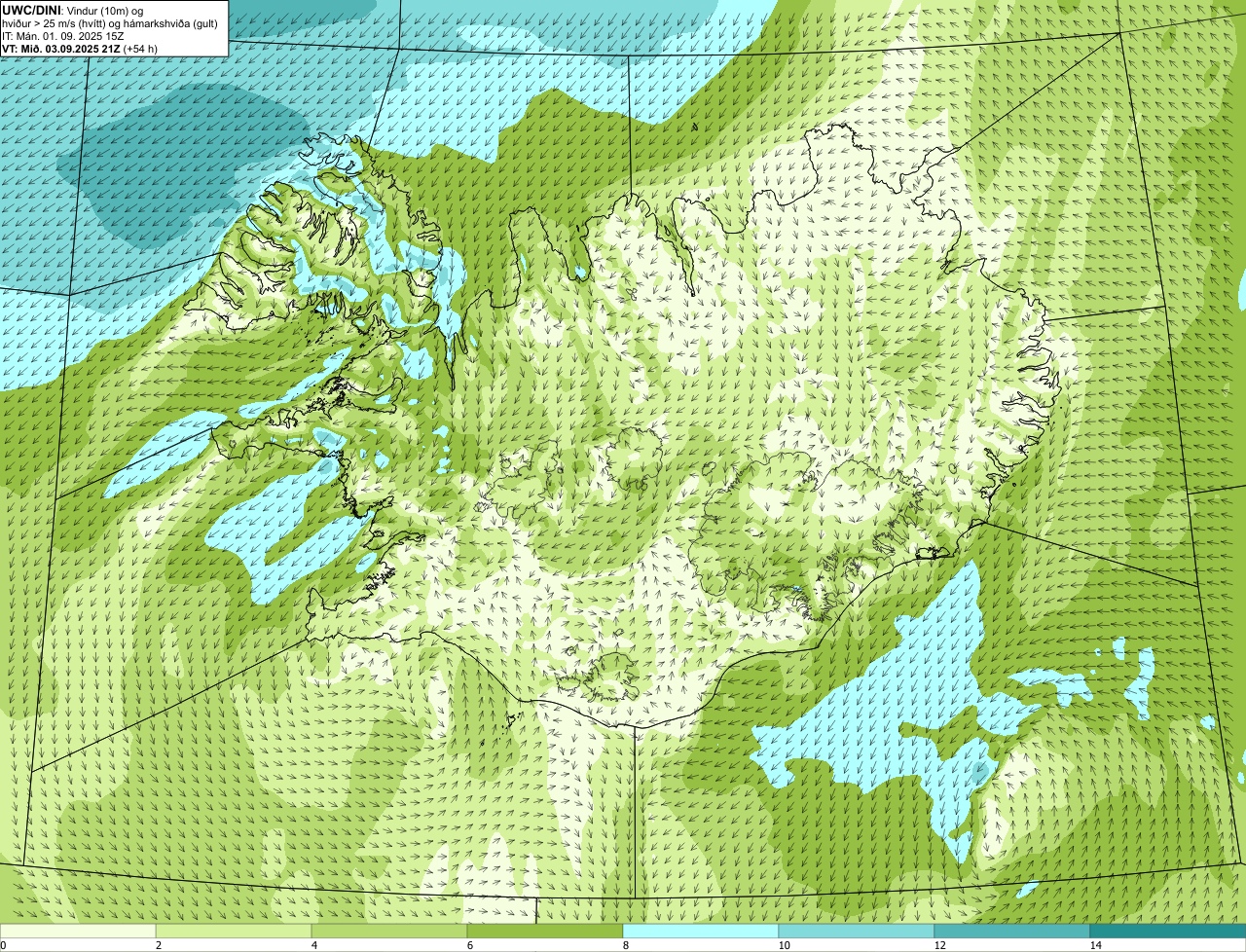Click the legend scale label "4"

point(313,945)
